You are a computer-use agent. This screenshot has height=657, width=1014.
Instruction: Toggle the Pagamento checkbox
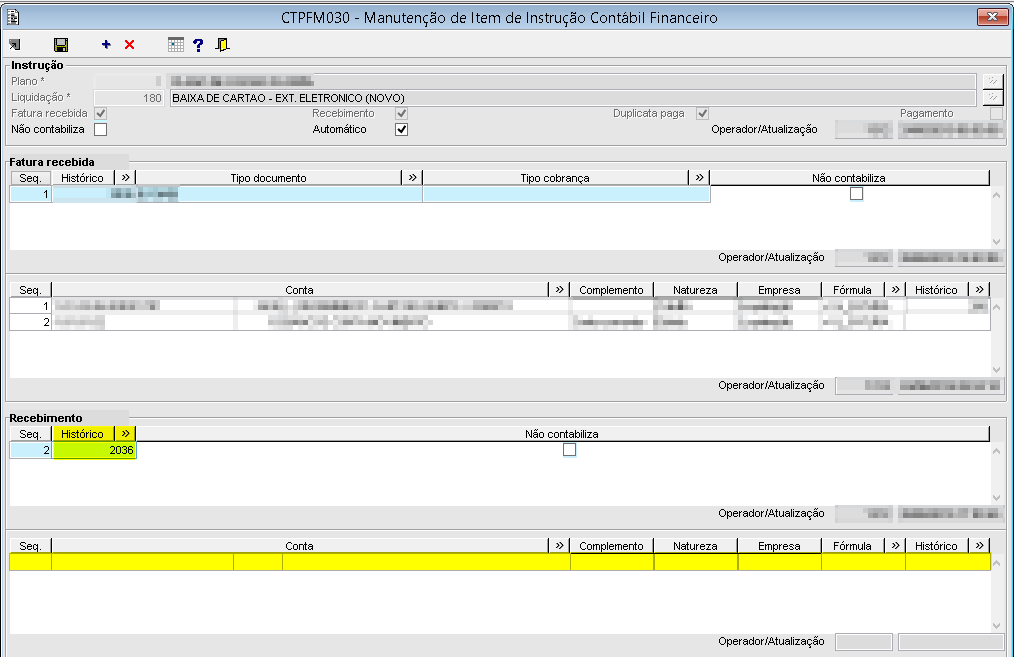click(997, 113)
